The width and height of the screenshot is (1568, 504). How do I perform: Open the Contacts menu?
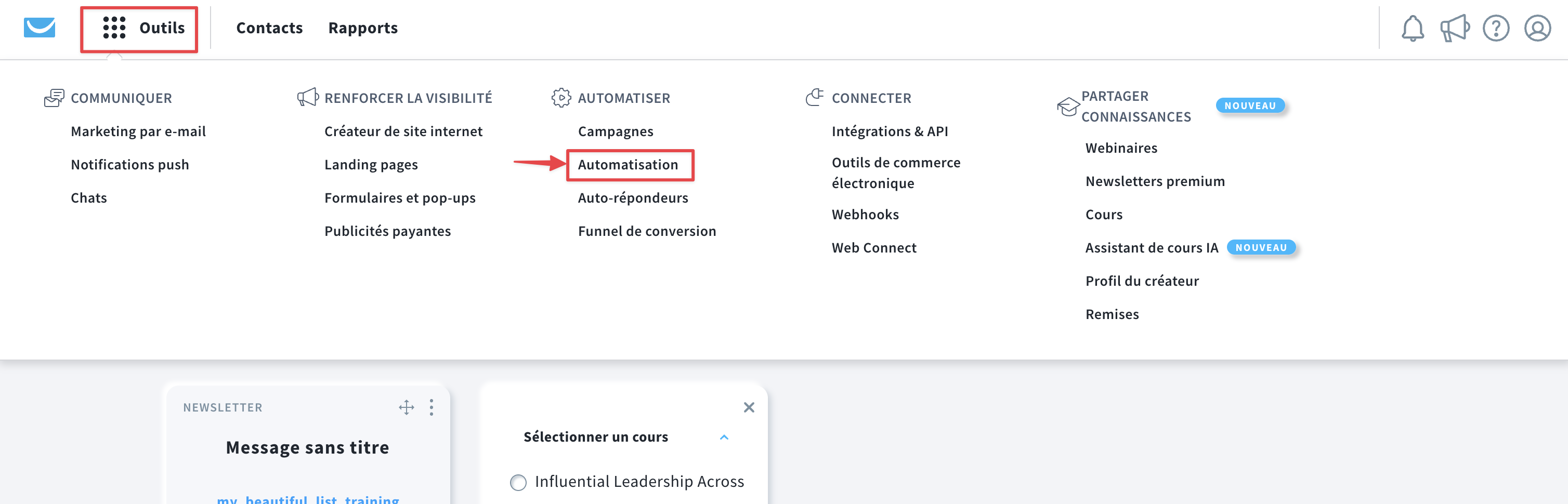coord(269,28)
